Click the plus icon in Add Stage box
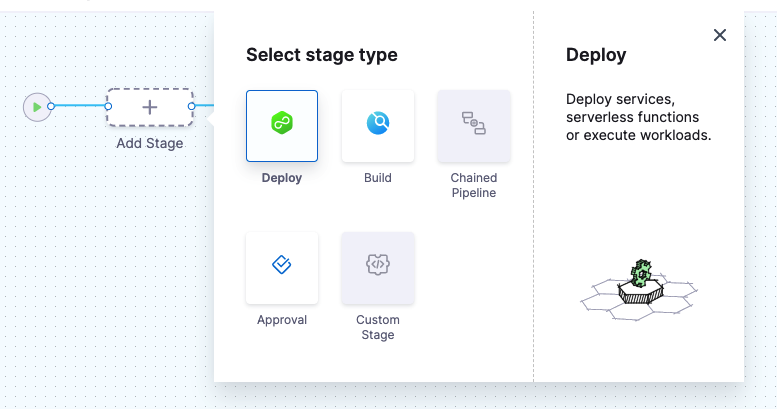 tap(149, 106)
